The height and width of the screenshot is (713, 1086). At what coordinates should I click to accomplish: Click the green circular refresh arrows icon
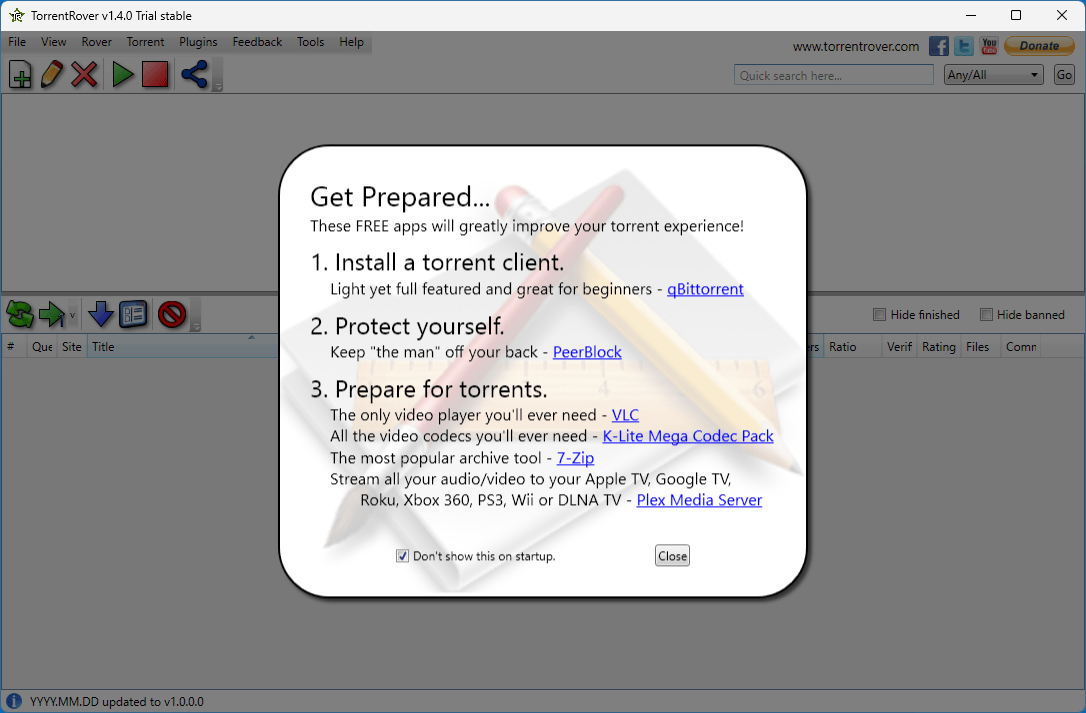[x=19, y=314]
